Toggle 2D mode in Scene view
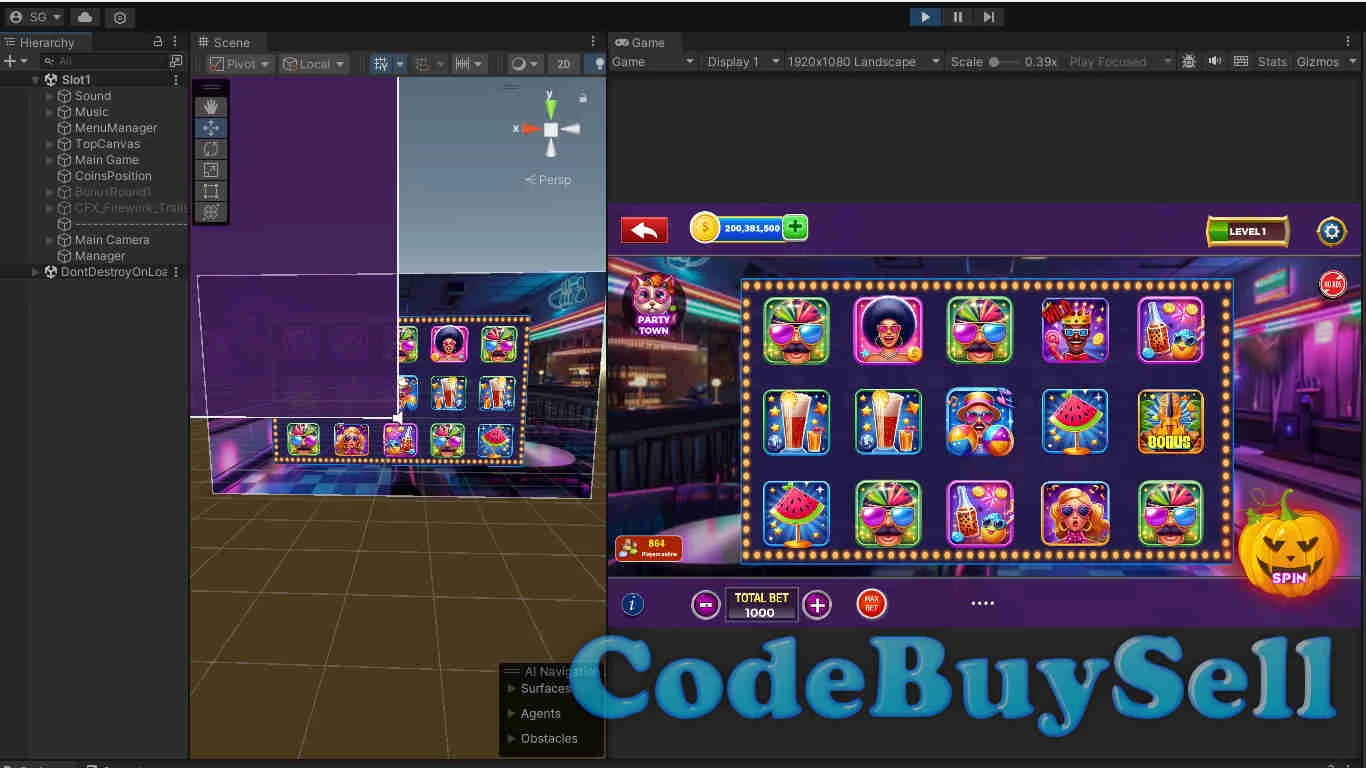1366x768 pixels. pos(564,63)
